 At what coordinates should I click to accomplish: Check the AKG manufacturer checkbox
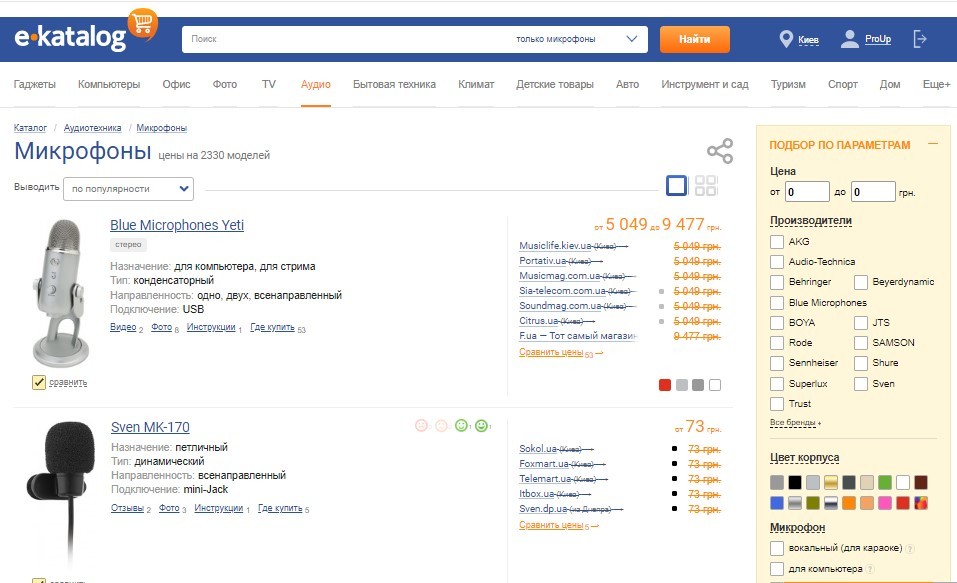point(776,242)
